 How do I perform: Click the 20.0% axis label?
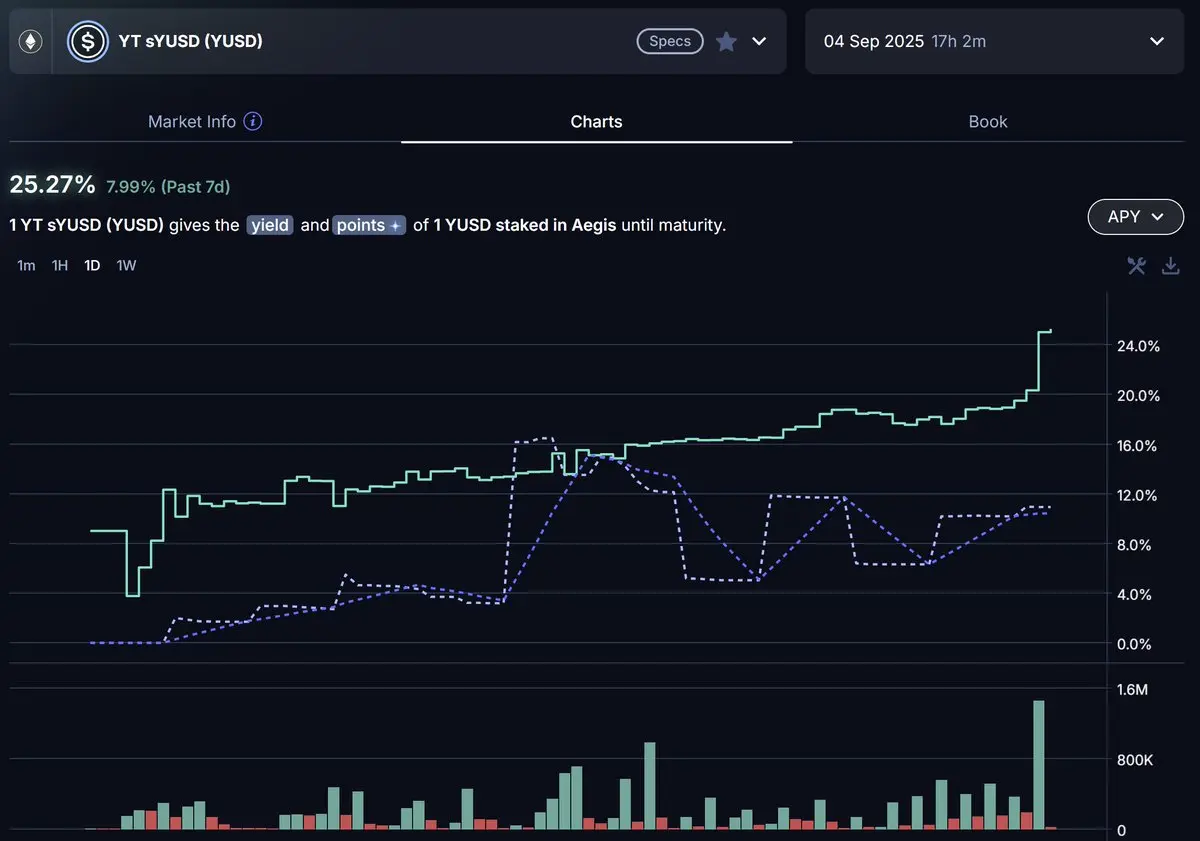pyautogui.click(x=1140, y=395)
